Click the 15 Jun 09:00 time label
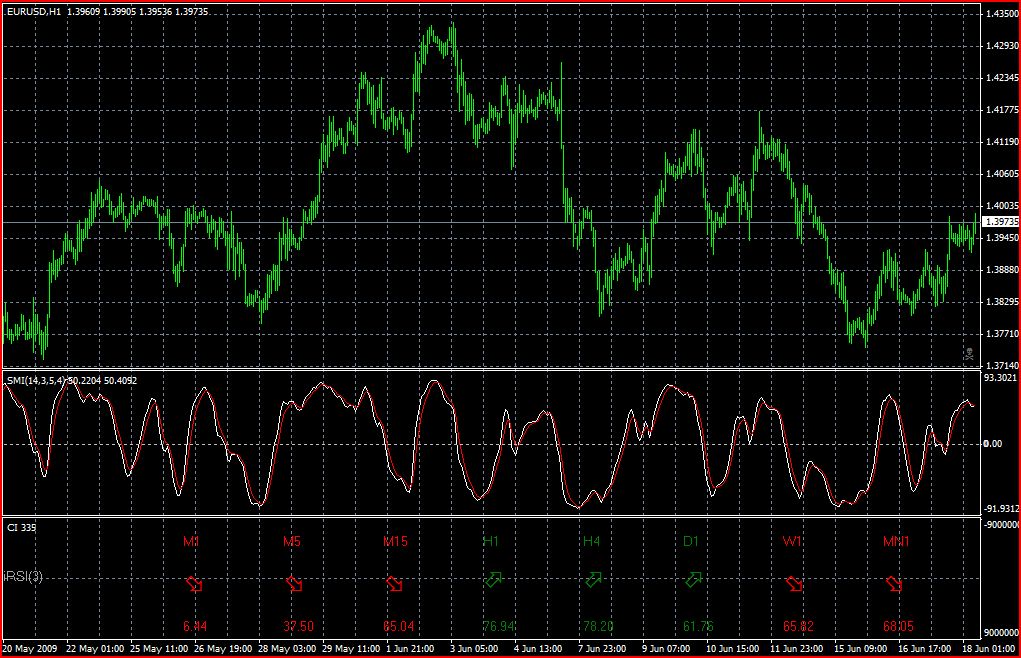 [x=860, y=648]
